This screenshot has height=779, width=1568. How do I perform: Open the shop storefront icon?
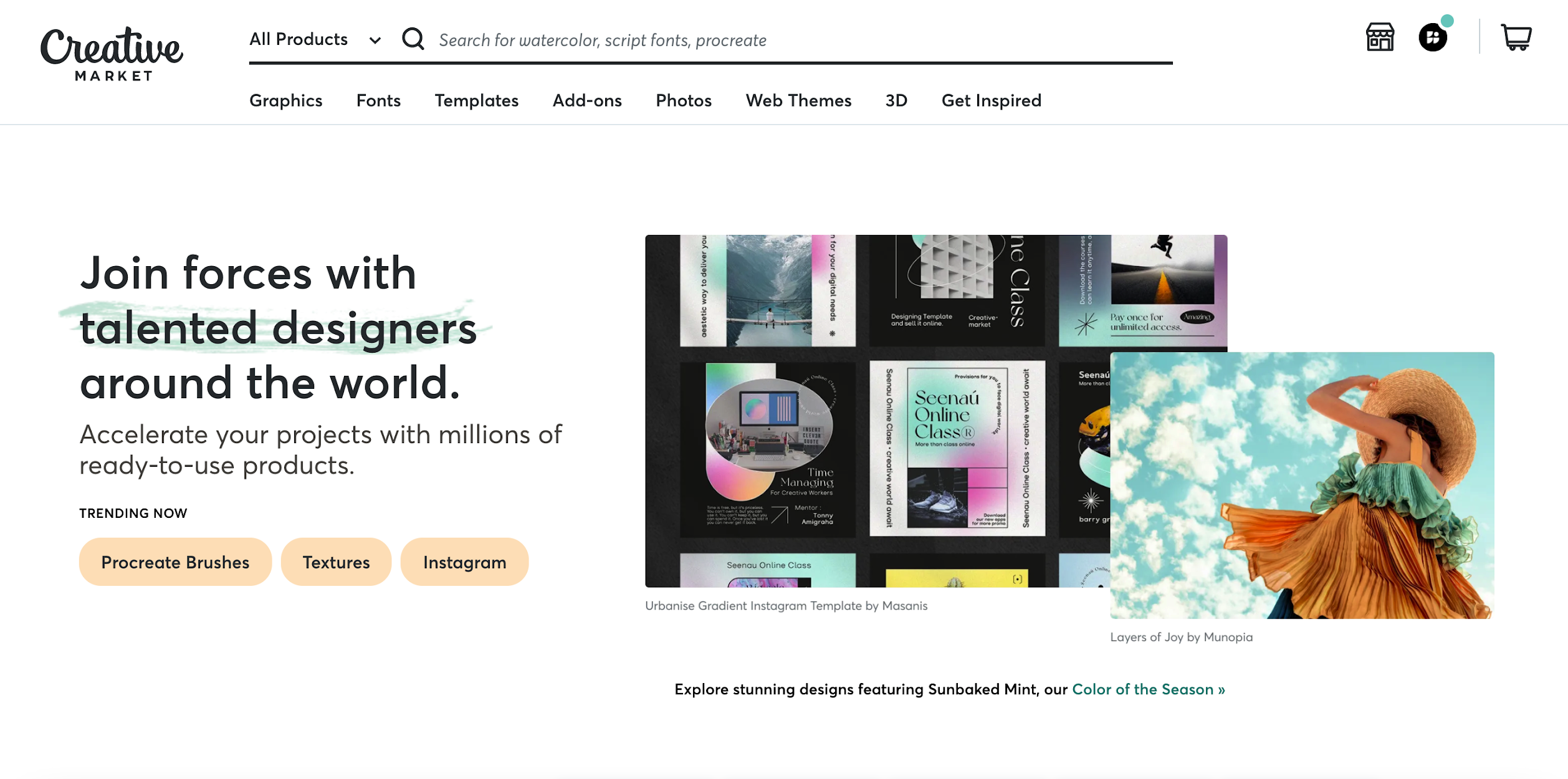click(x=1379, y=37)
